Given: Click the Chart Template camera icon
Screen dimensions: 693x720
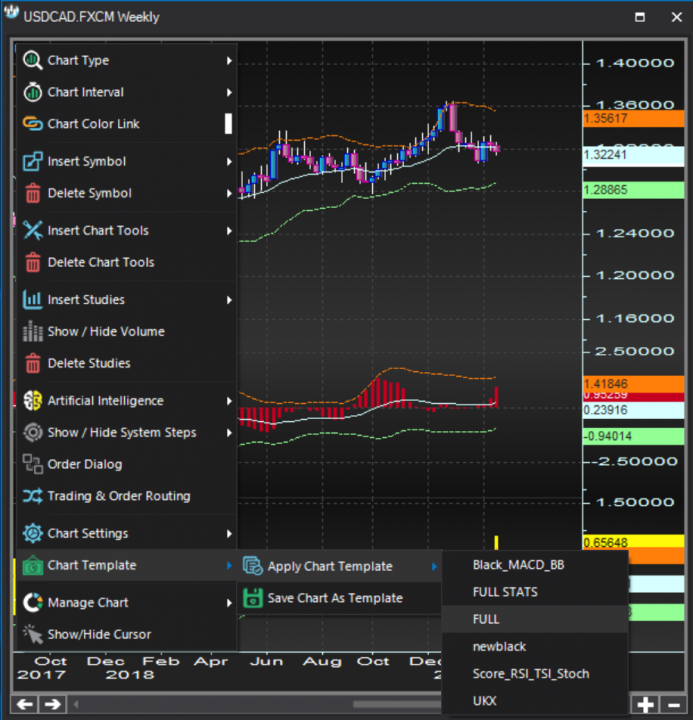Looking at the screenshot, I should [x=33, y=565].
